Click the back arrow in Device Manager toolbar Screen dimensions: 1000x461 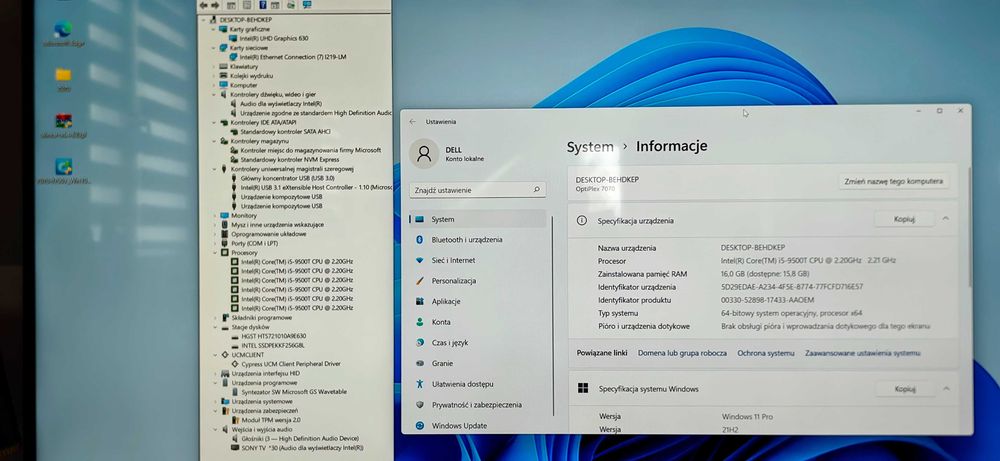click(x=204, y=4)
